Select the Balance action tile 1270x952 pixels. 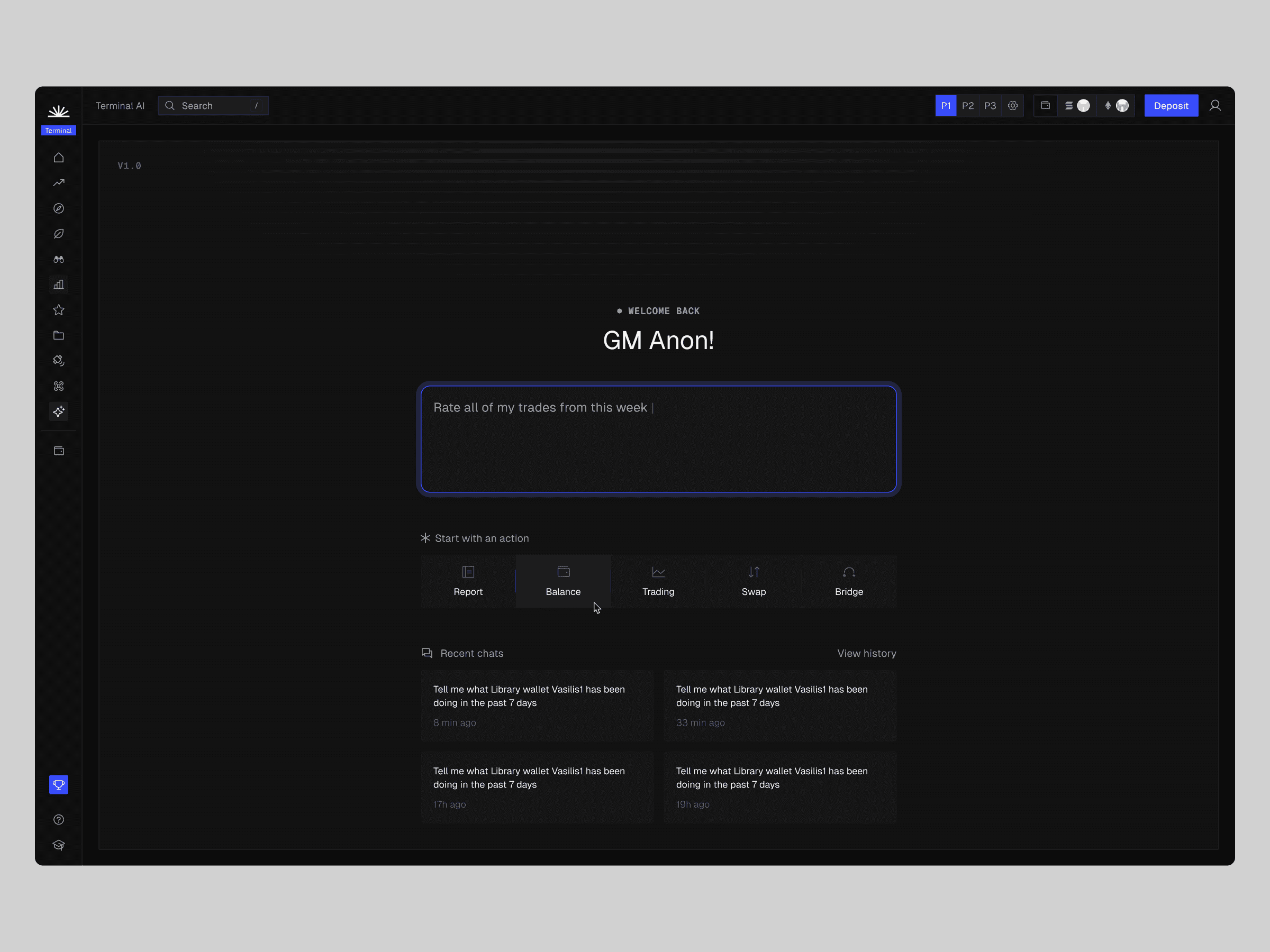[x=563, y=581]
